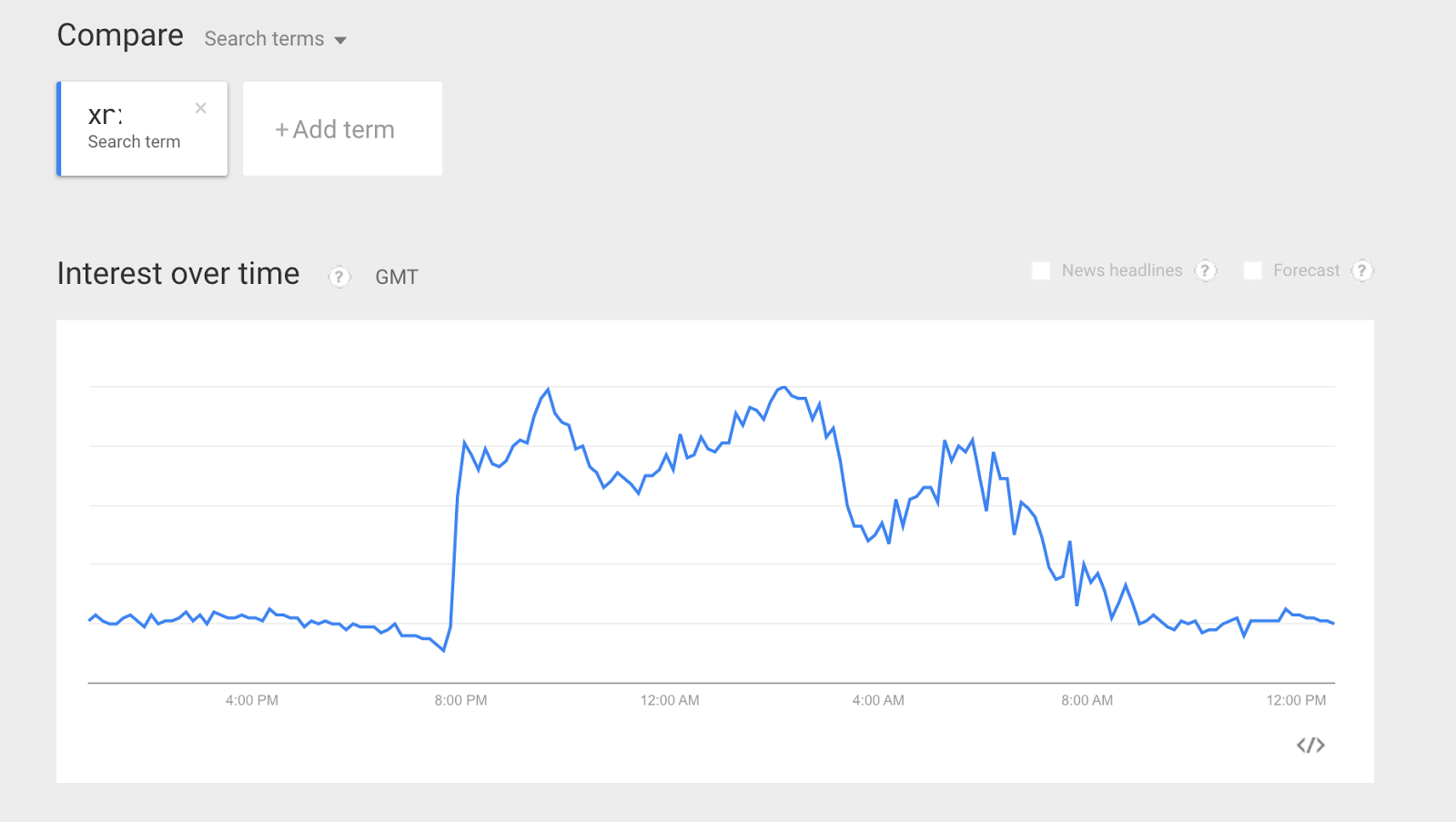This screenshot has height=822, width=1456.
Task: Expand the Search terms dropdown
Action: click(x=275, y=39)
